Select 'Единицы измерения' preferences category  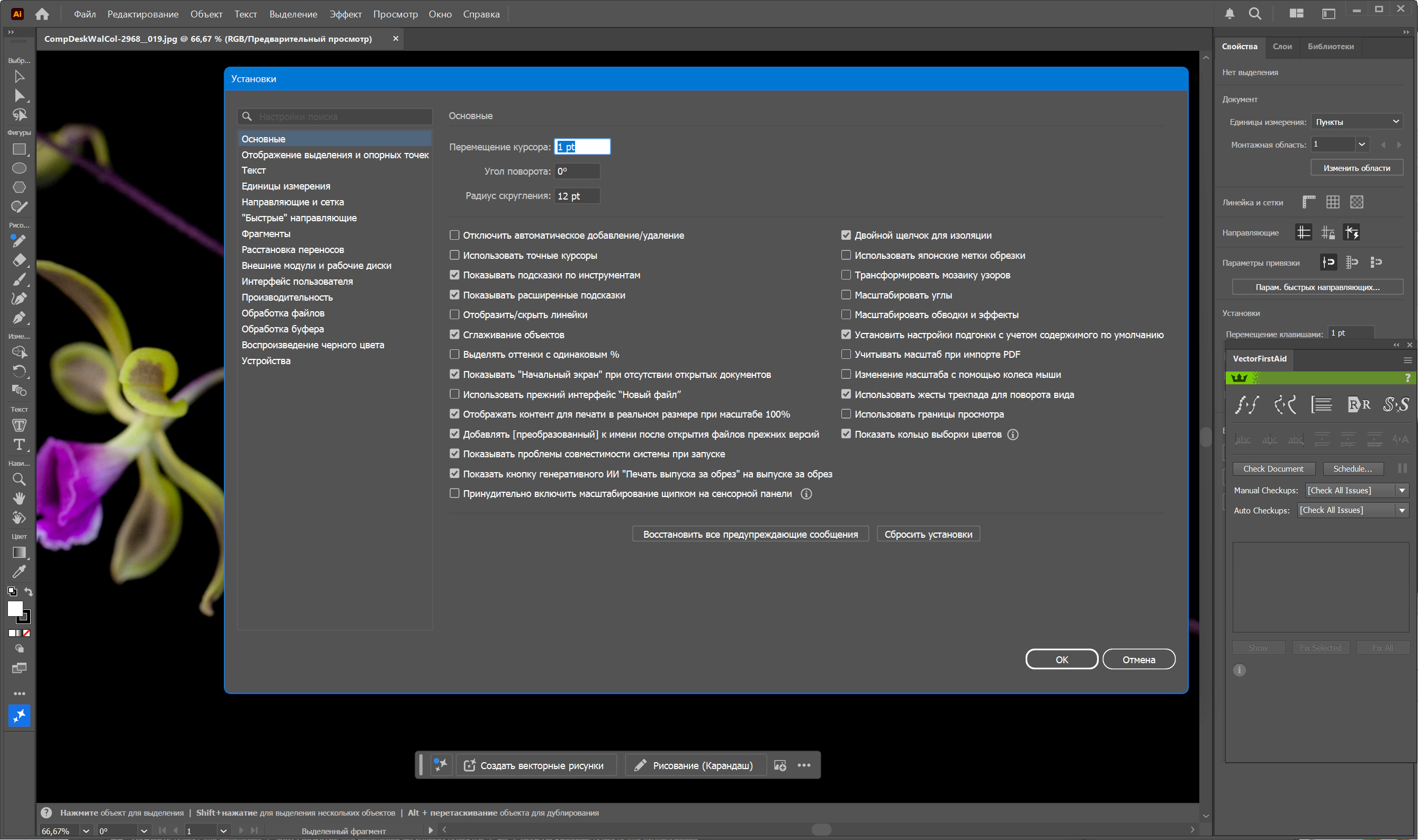pyautogui.click(x=285, y=186)
